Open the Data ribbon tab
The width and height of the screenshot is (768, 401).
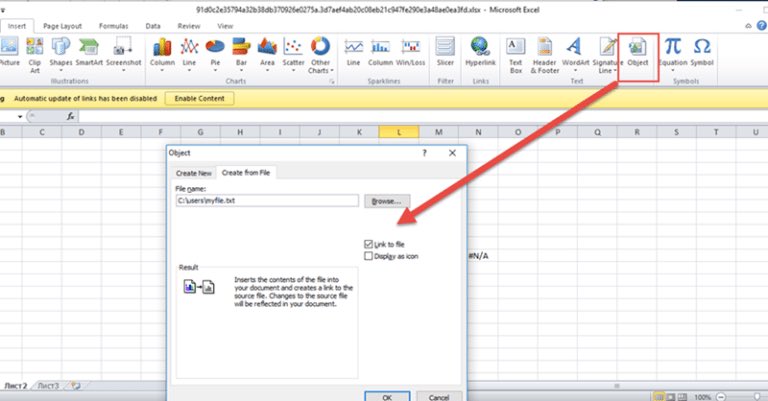[153, 26]
